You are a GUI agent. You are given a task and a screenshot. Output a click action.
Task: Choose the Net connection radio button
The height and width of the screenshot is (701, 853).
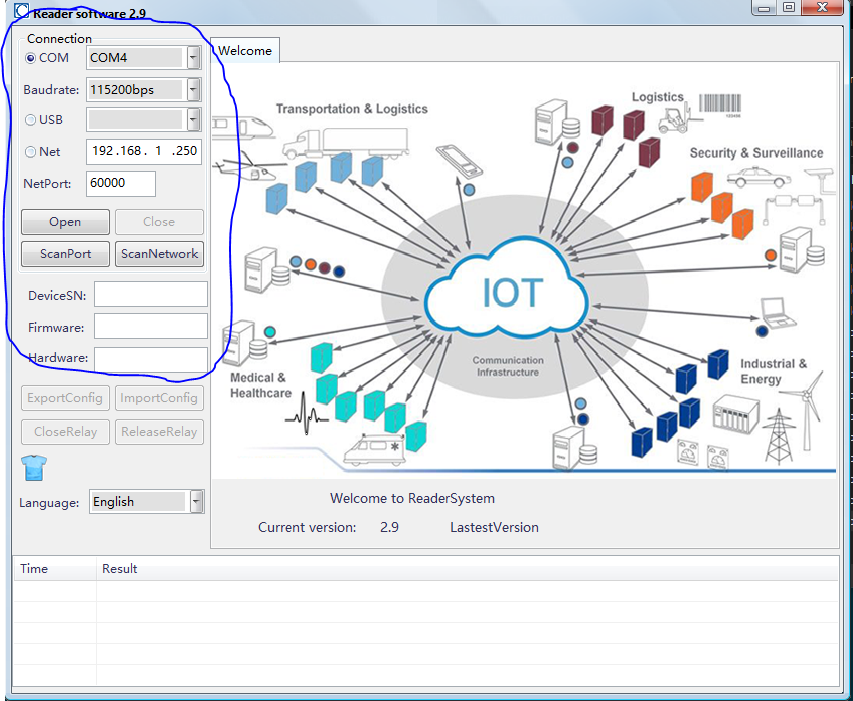coord(30,152)
